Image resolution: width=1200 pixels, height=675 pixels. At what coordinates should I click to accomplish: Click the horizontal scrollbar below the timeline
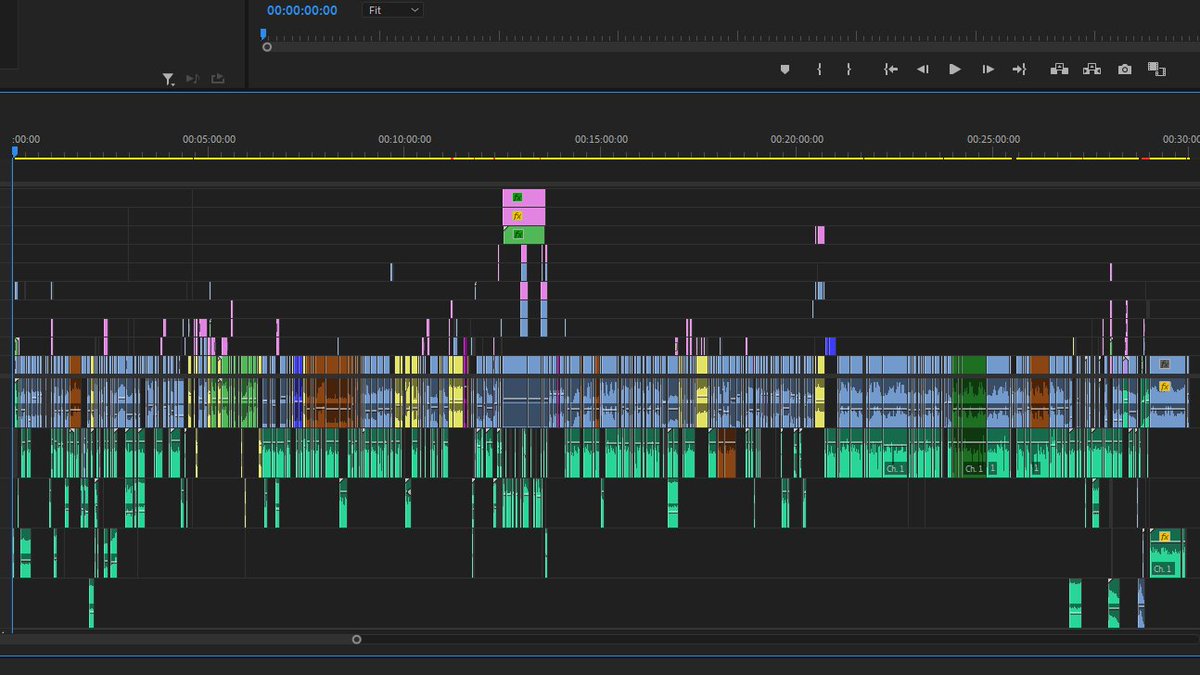tap(355, 639)
